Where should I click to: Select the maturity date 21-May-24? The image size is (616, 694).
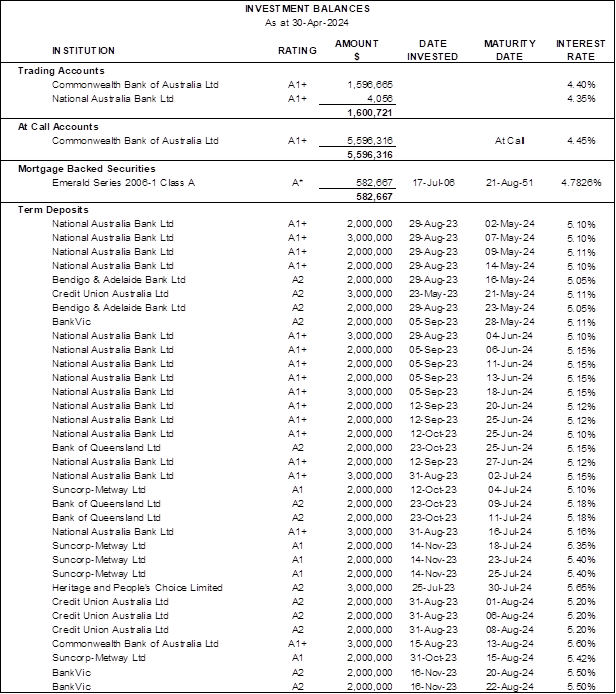(509, 294)
